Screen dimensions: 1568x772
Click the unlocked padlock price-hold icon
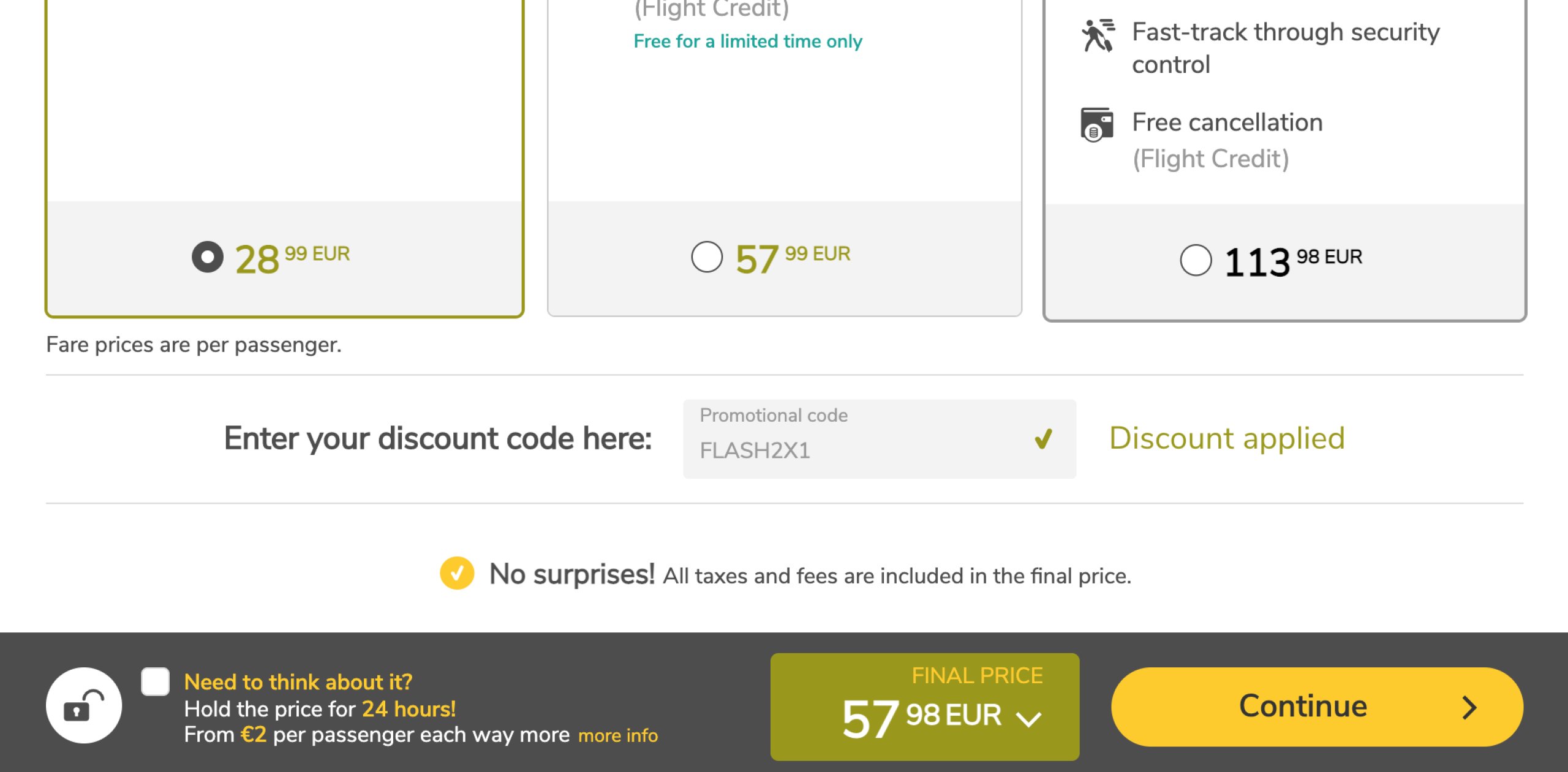84,706
